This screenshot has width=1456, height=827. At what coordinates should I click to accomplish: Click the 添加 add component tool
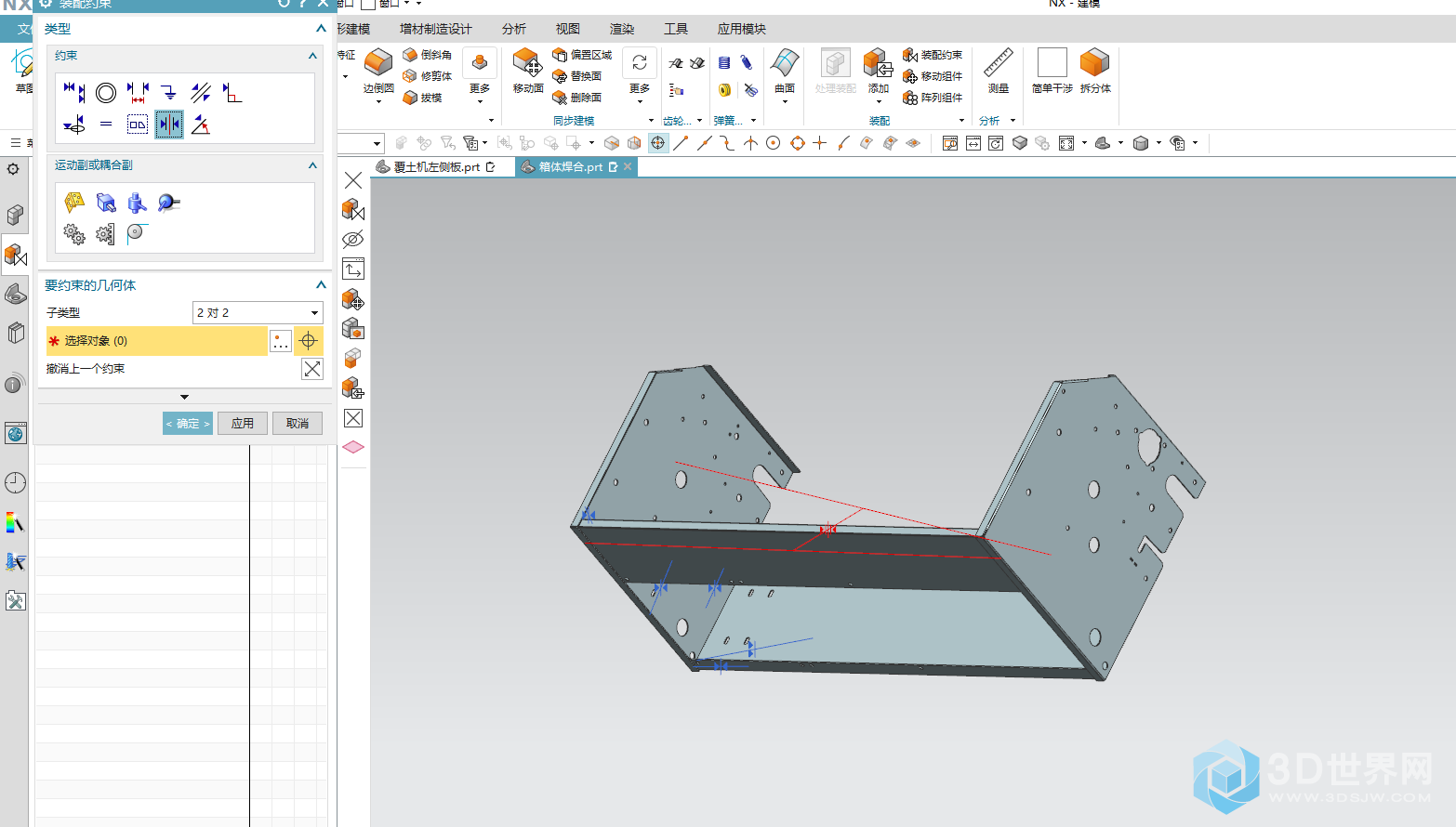[x=879, y=72]
